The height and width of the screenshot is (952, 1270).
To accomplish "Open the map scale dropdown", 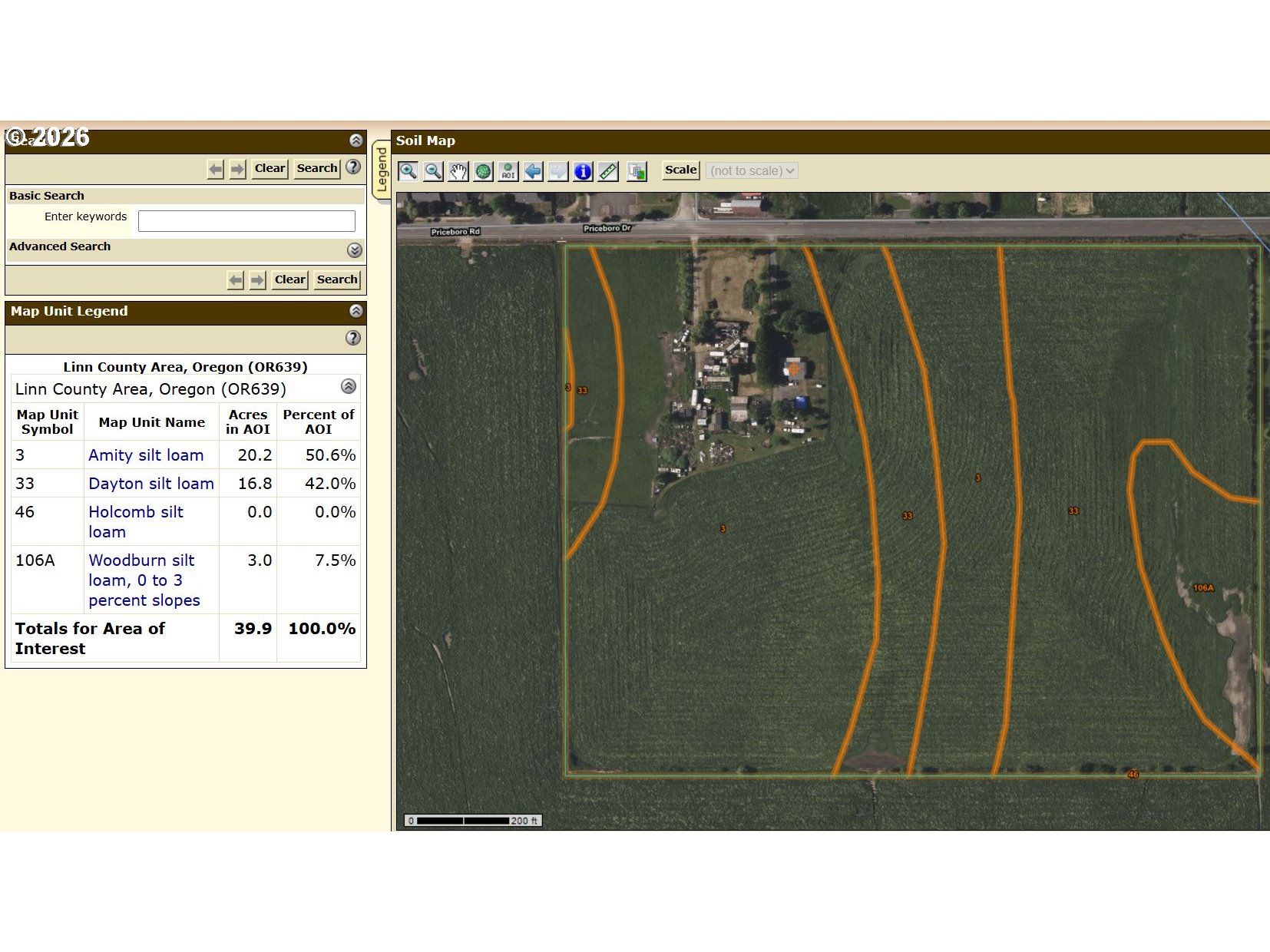I will pos(752,170).
